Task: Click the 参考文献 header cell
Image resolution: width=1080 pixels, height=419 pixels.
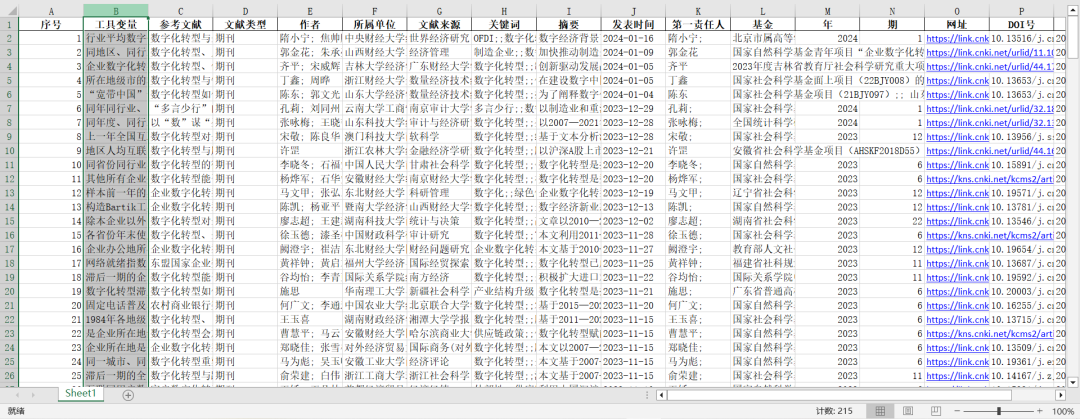Action: 180,24
